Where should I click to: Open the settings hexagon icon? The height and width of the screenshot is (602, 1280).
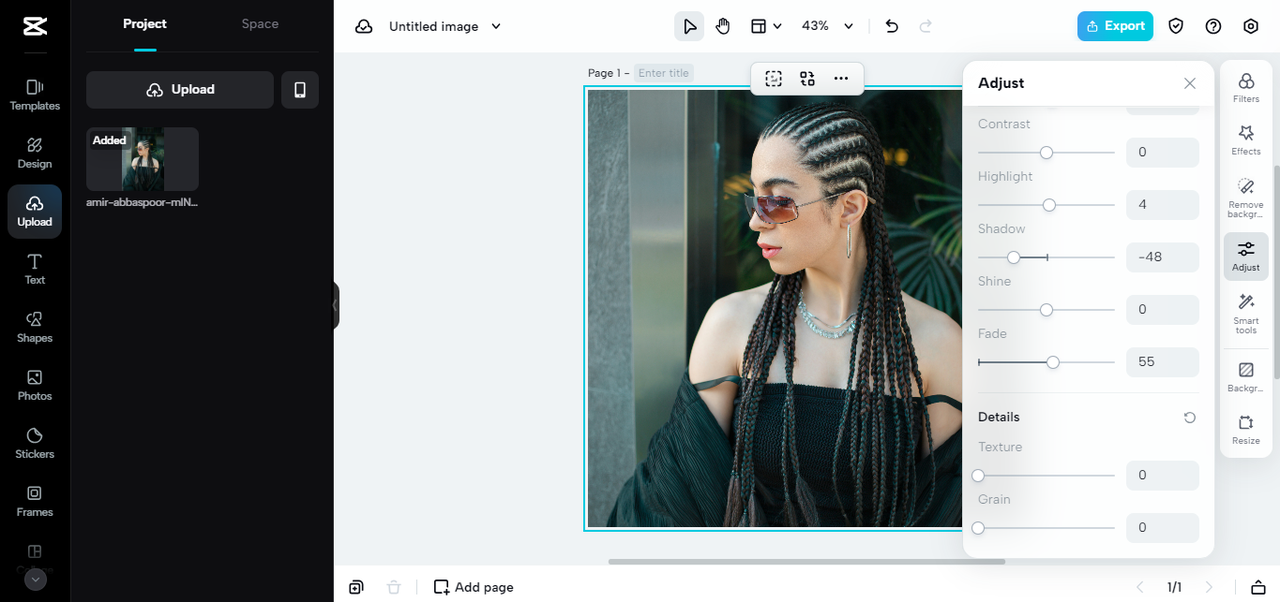pos(1251,27)
